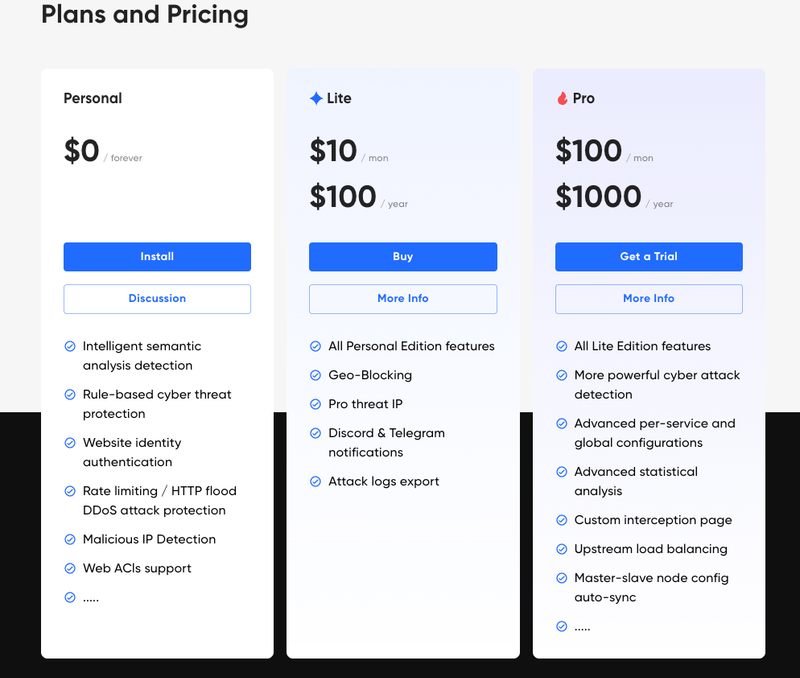Click check icon next to Upstream load balancing
The image size is (800, 678).
click(x=561, y=549)
